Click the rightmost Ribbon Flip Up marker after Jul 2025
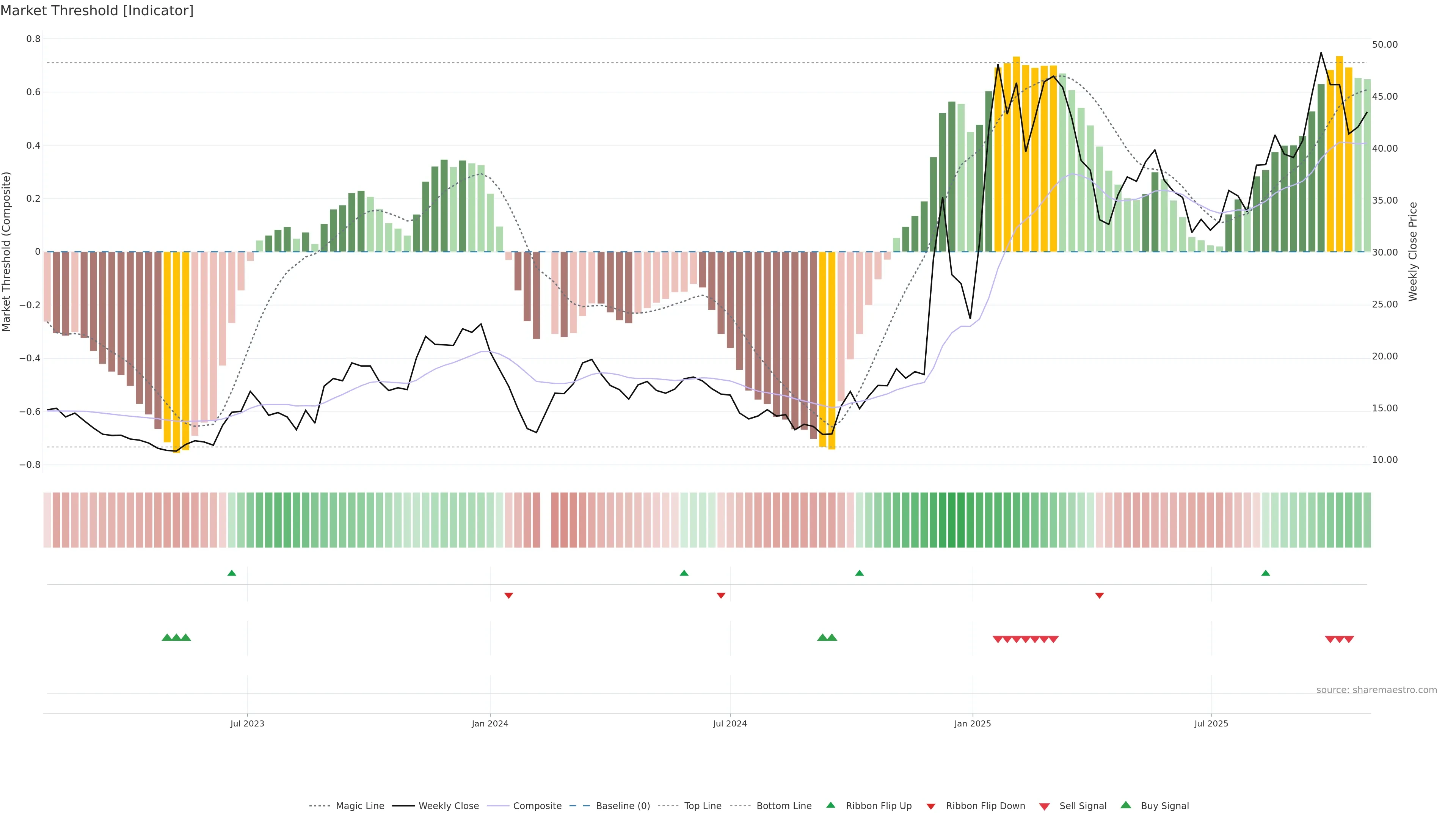The image size is (1456, 819). coord(1266,573)
